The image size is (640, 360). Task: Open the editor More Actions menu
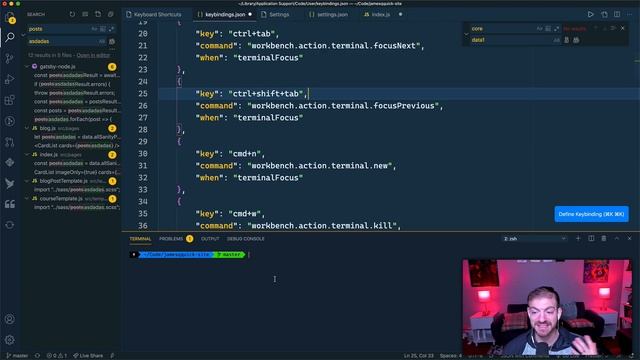[x=630, y=14]
